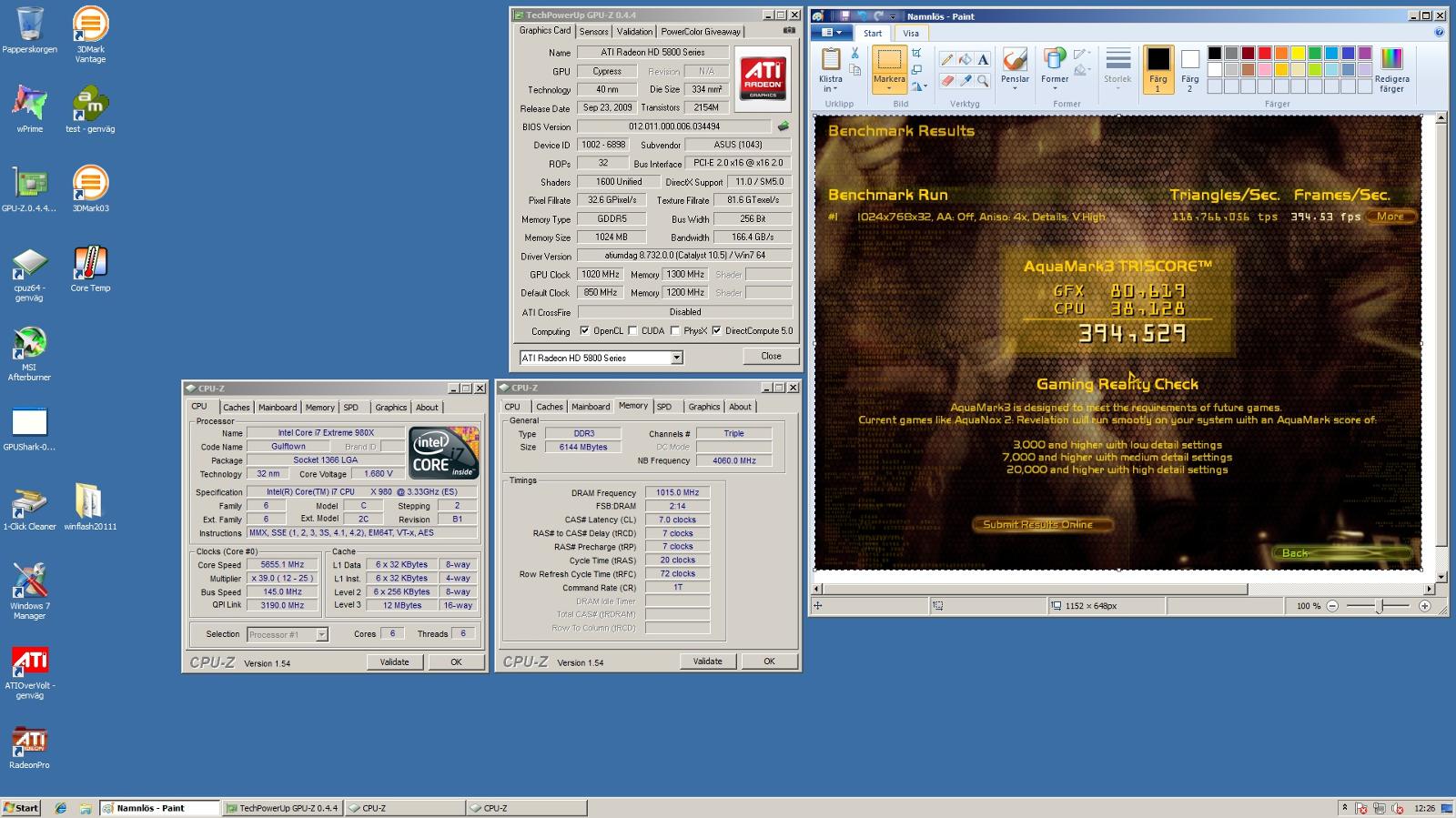Toggle the DirectCompute 5.0 checkbox

(717, 331)
